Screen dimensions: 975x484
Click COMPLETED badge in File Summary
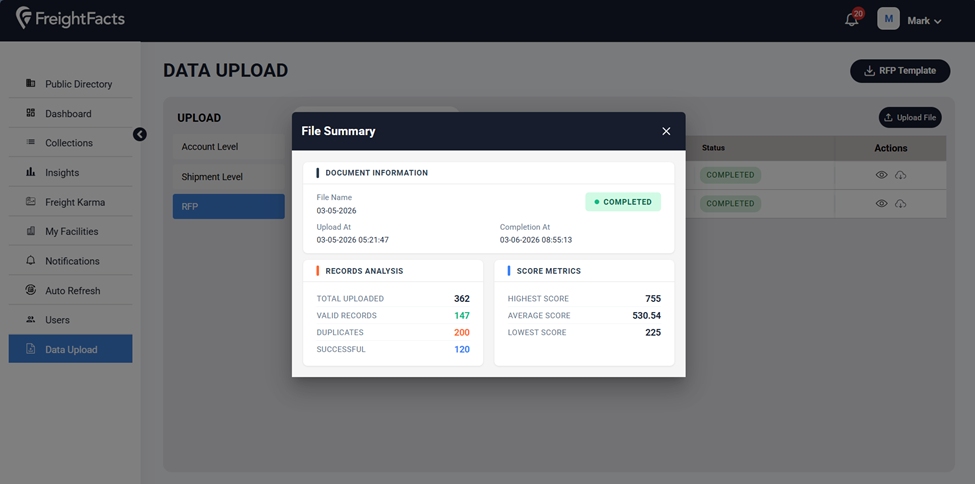pyautogui.click(x=622, y=202)
